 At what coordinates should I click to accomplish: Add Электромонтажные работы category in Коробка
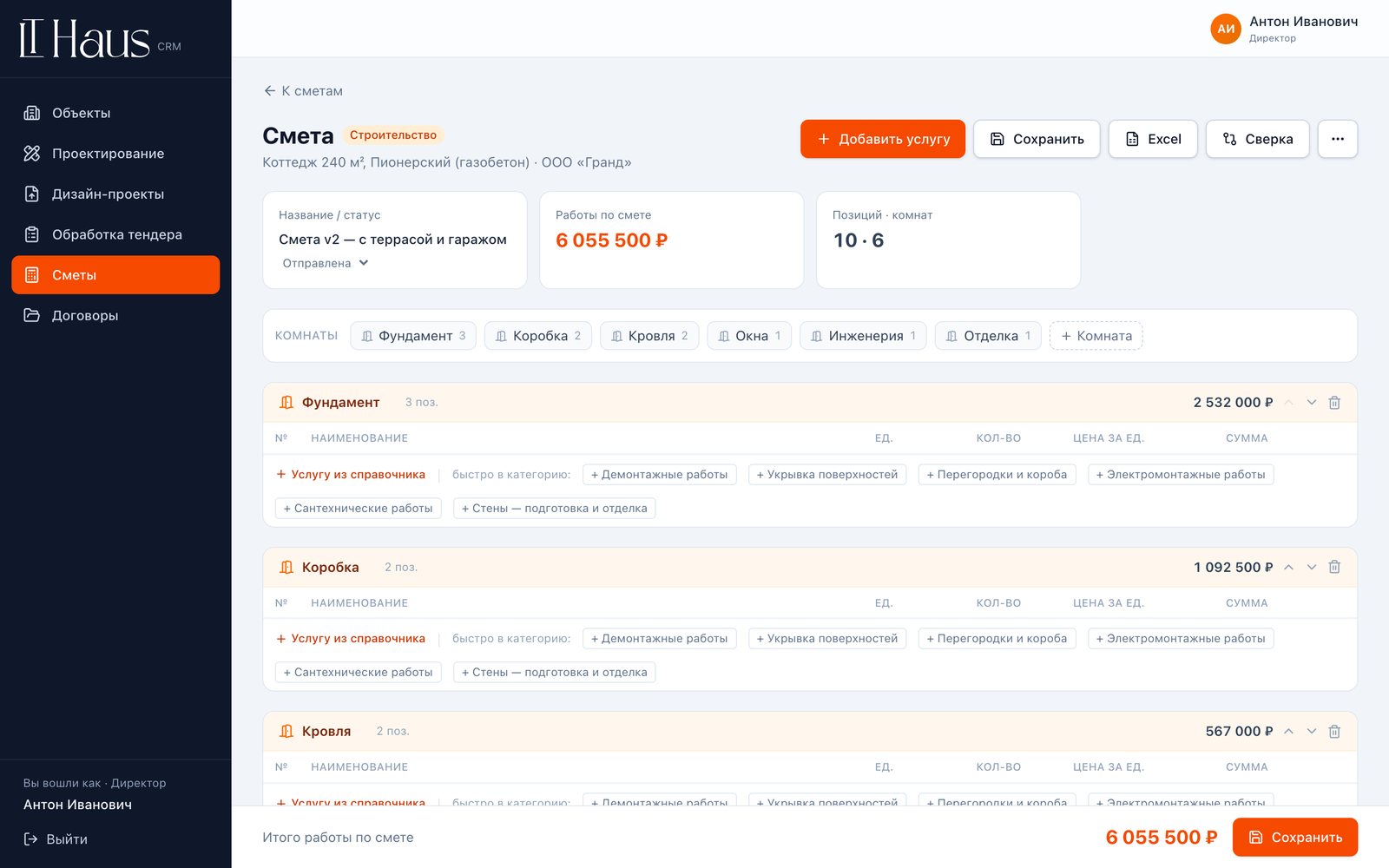(1181, 639)
